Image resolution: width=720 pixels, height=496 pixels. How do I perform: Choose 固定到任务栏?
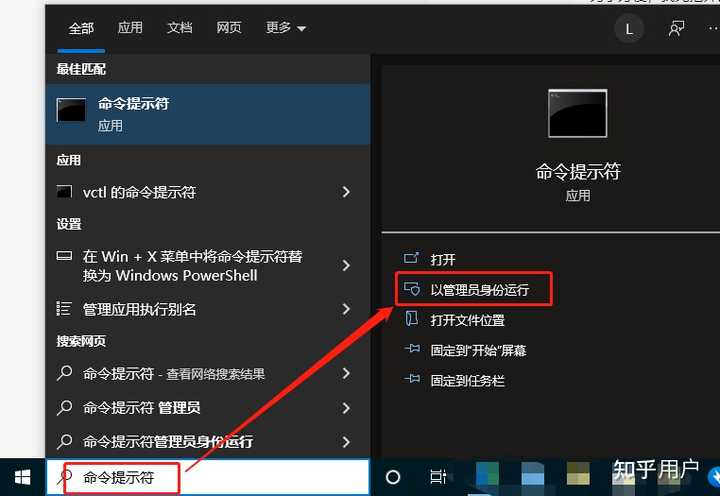click(467, 381)
